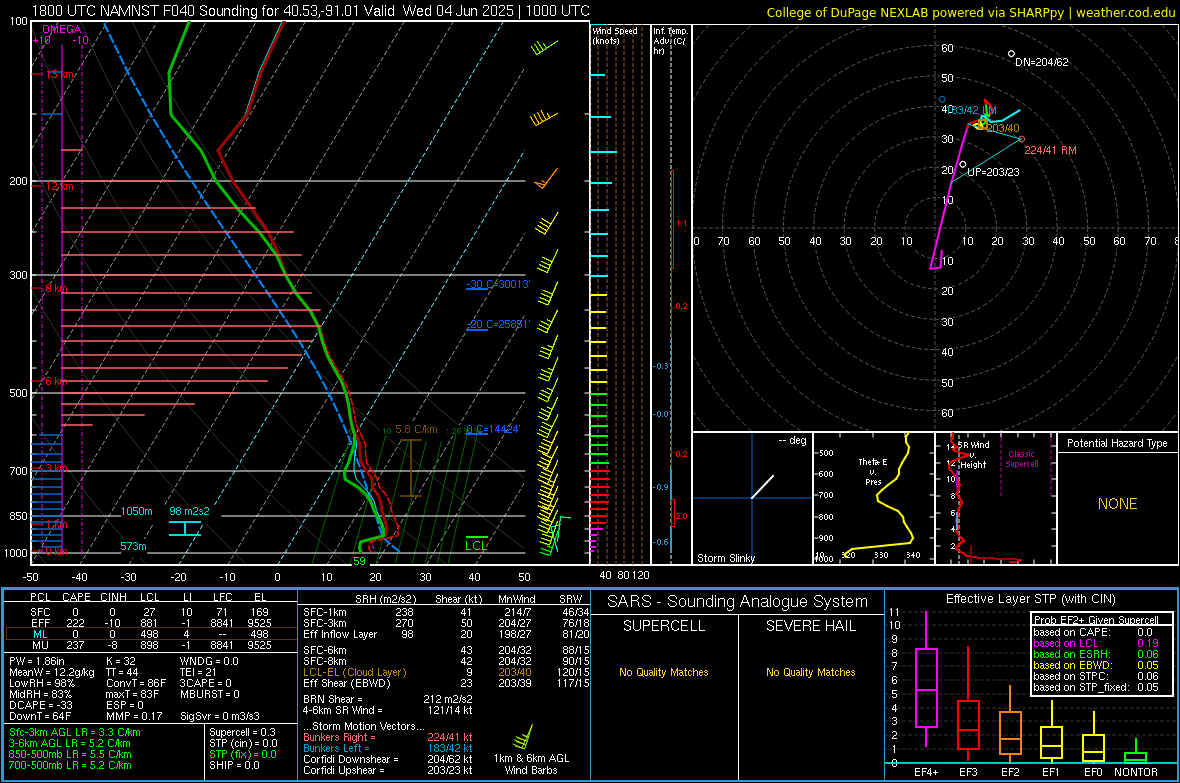The image size is (1180, 783).
Task: Click the 'Eff Shear (EBWD)' row
Action: 446,683
